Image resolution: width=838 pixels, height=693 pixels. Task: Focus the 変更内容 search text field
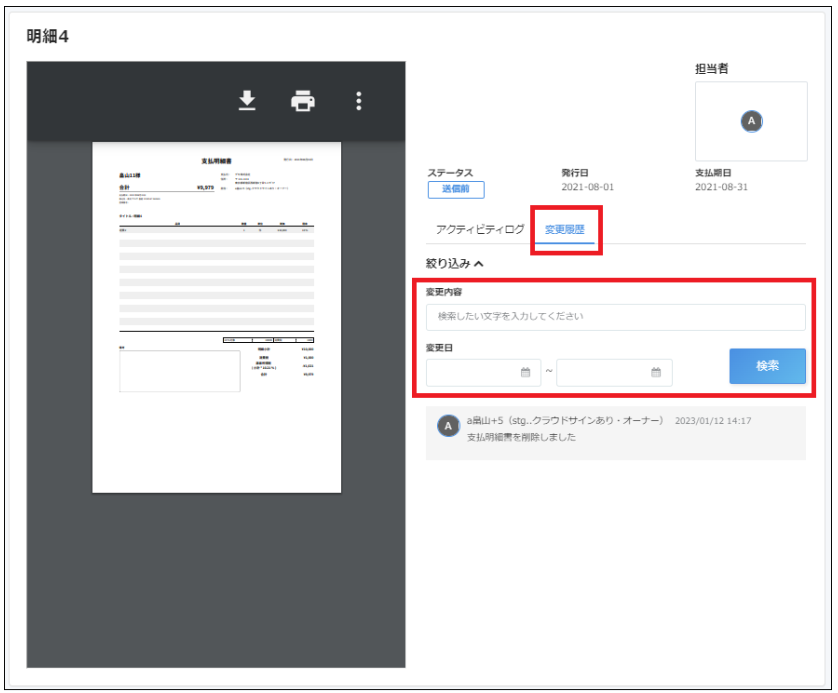click(x=616, y=317)
